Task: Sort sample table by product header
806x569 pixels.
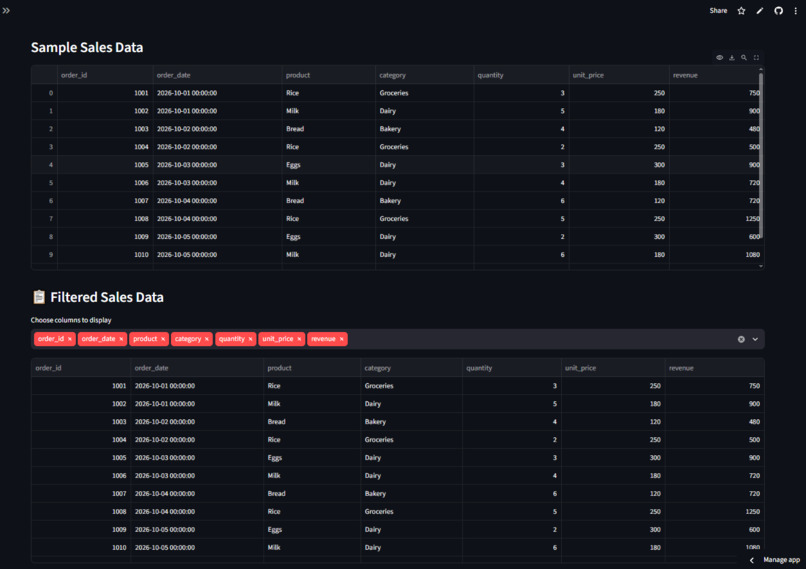Action: pos(328,75)
